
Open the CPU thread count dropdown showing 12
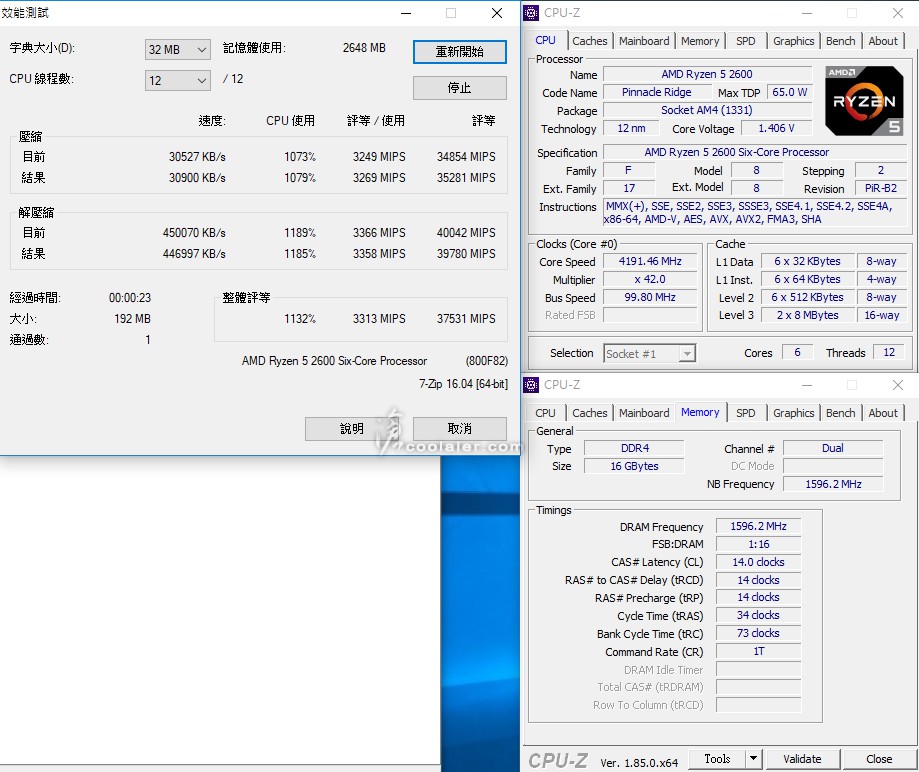tap(177, 80)
